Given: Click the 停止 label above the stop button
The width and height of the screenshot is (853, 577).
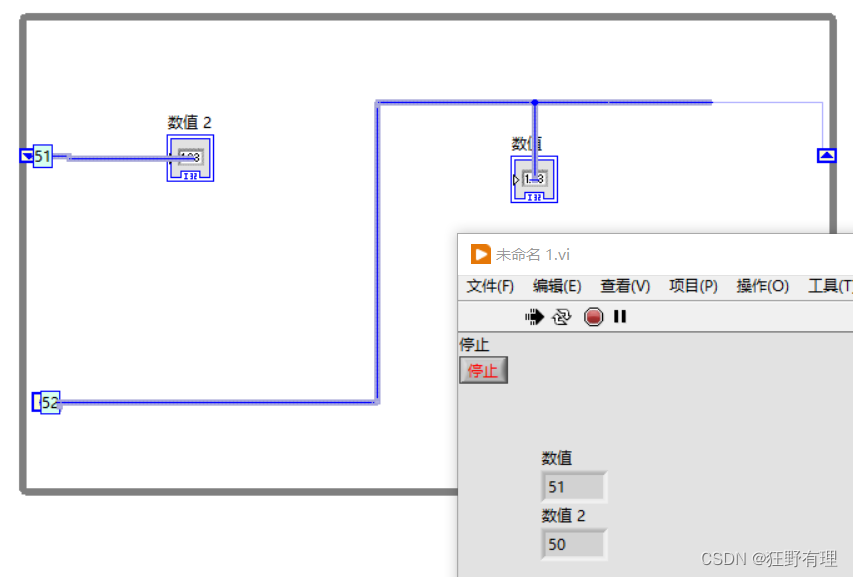Looking at the screenshot, I should coord(474,344).
